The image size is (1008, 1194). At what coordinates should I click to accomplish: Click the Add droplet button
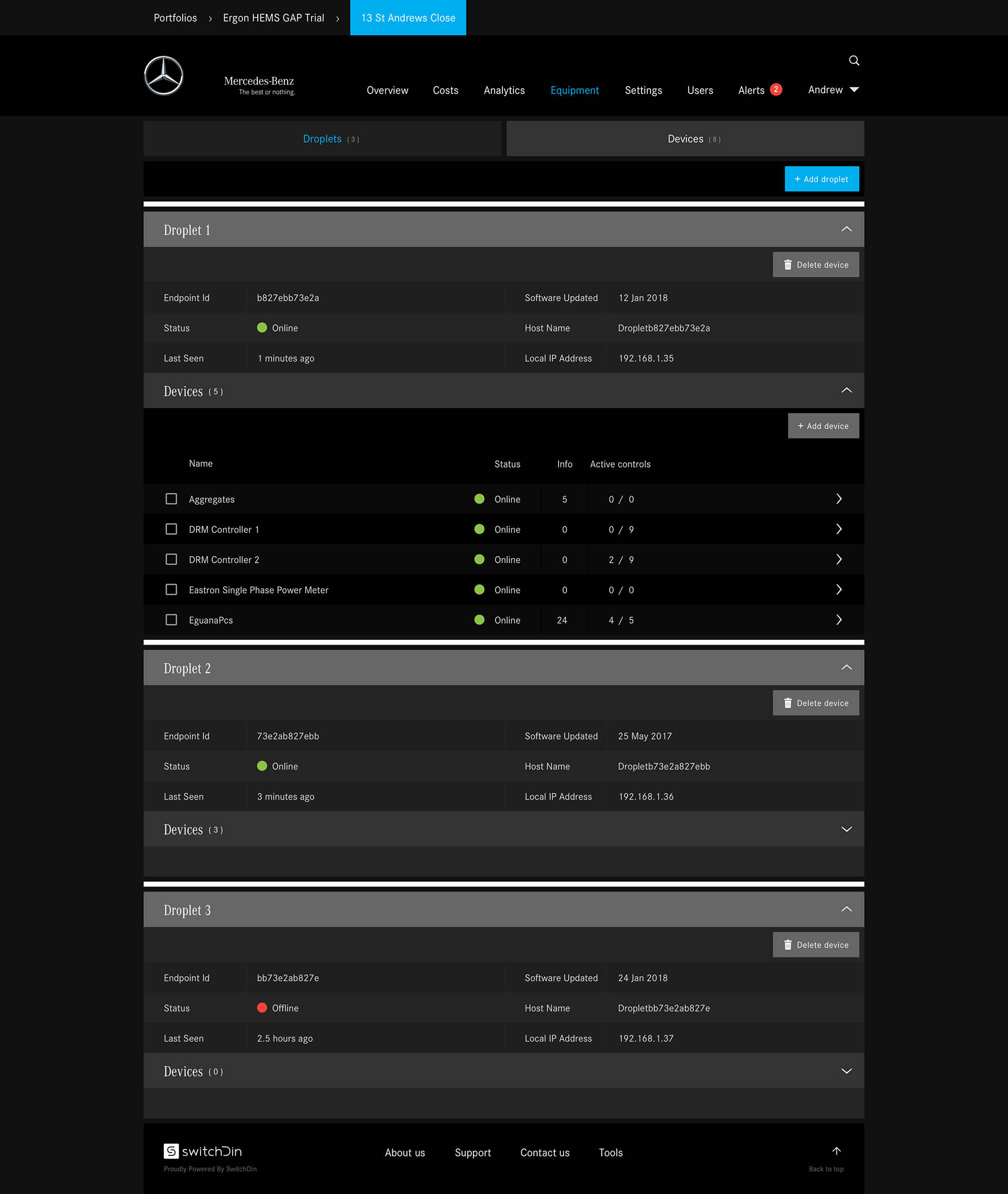(x=821, y=179)
